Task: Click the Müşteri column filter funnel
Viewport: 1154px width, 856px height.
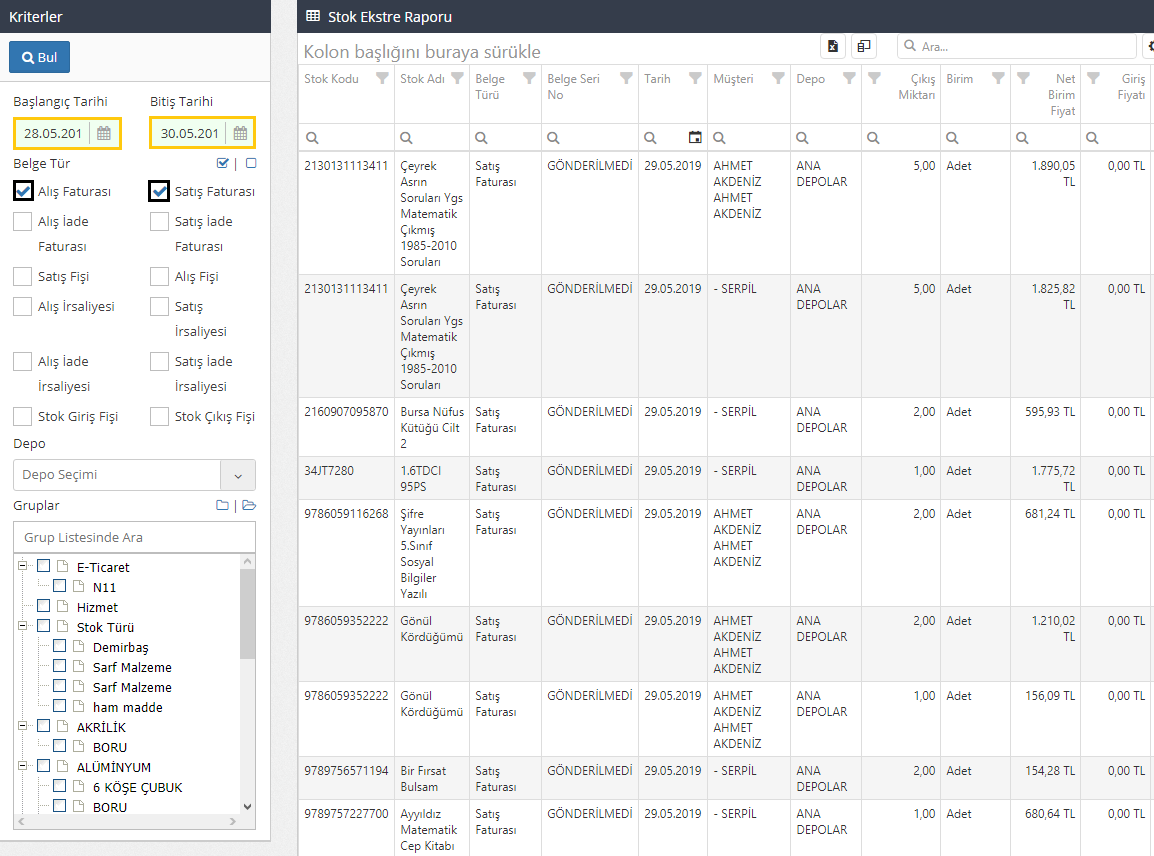Action: tap(776, 79)
